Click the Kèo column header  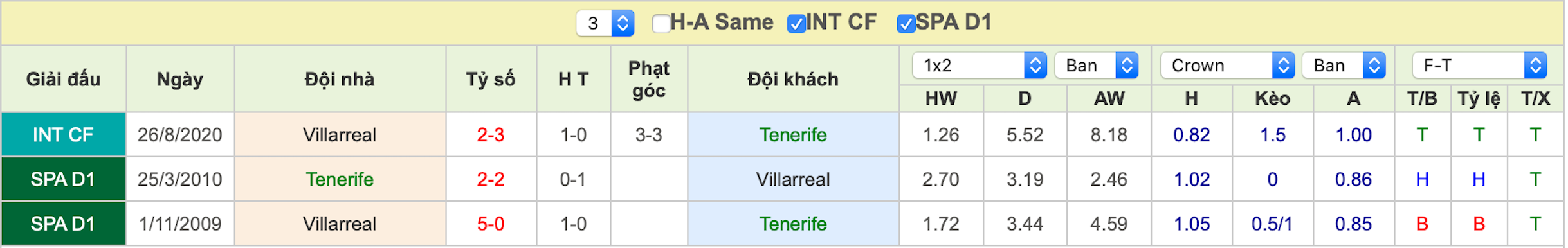coord(1272,98)
